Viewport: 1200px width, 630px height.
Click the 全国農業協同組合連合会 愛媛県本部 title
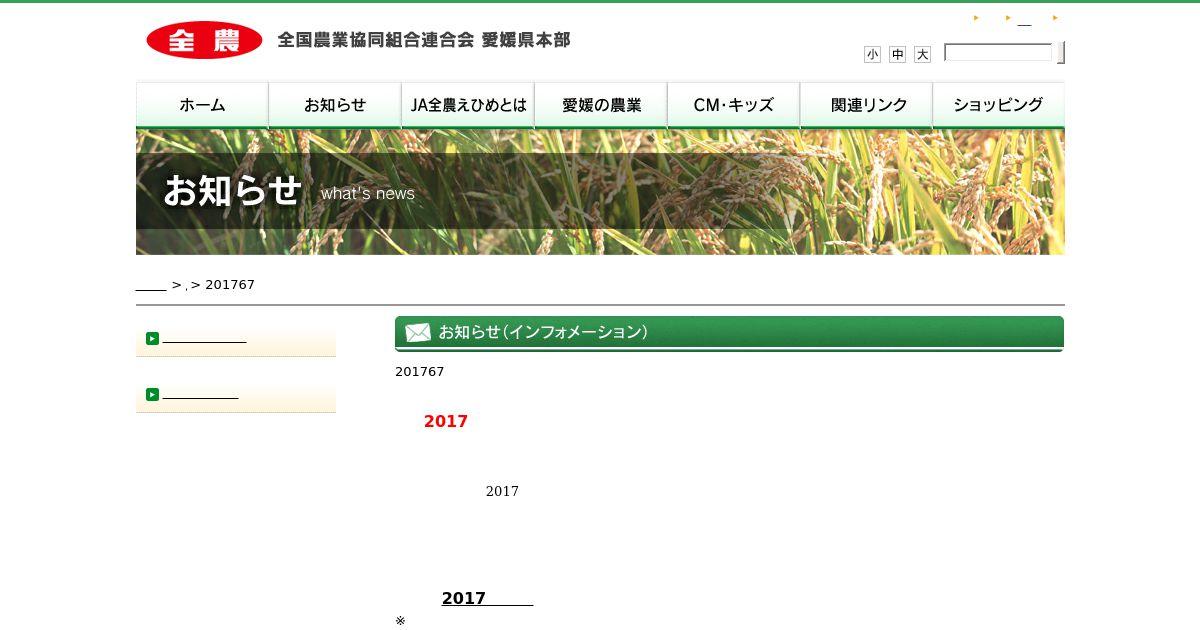click(x=424, y=40)
